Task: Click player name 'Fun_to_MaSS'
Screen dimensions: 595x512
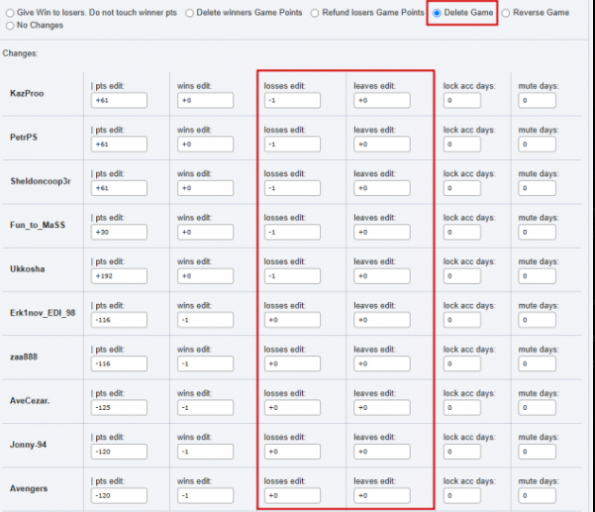Action: (38, 225)
